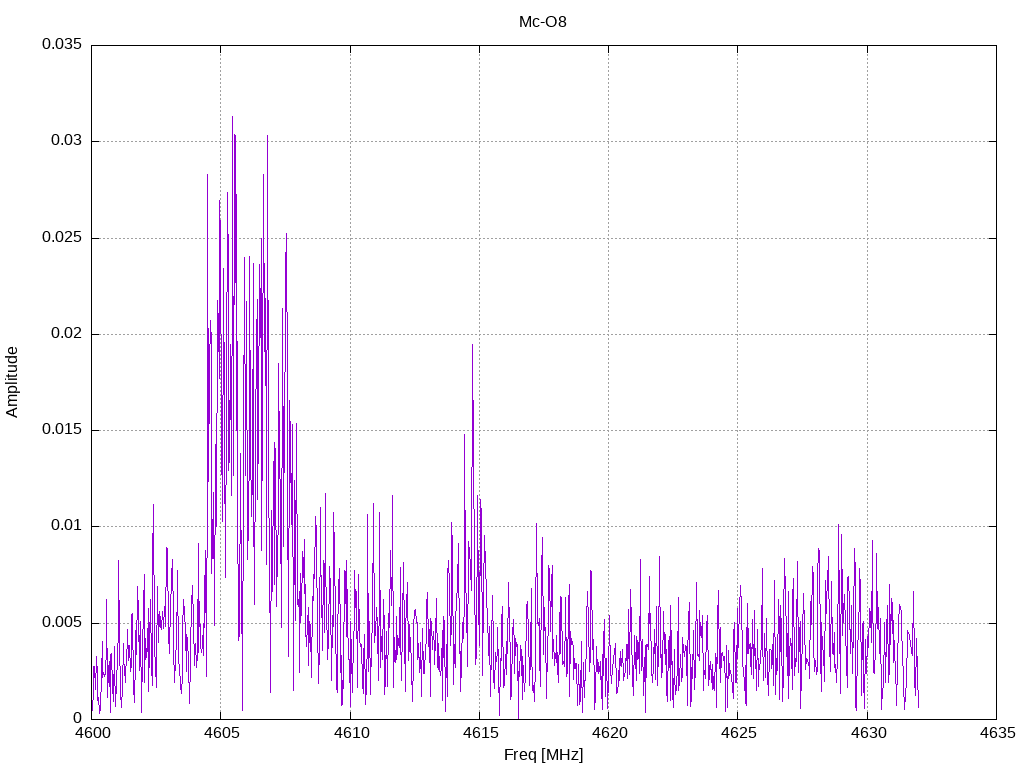This screenshot has height=768, width=1024.
Task: Click the tip of the tallest spectrum peak
Action: pos(232,116)
